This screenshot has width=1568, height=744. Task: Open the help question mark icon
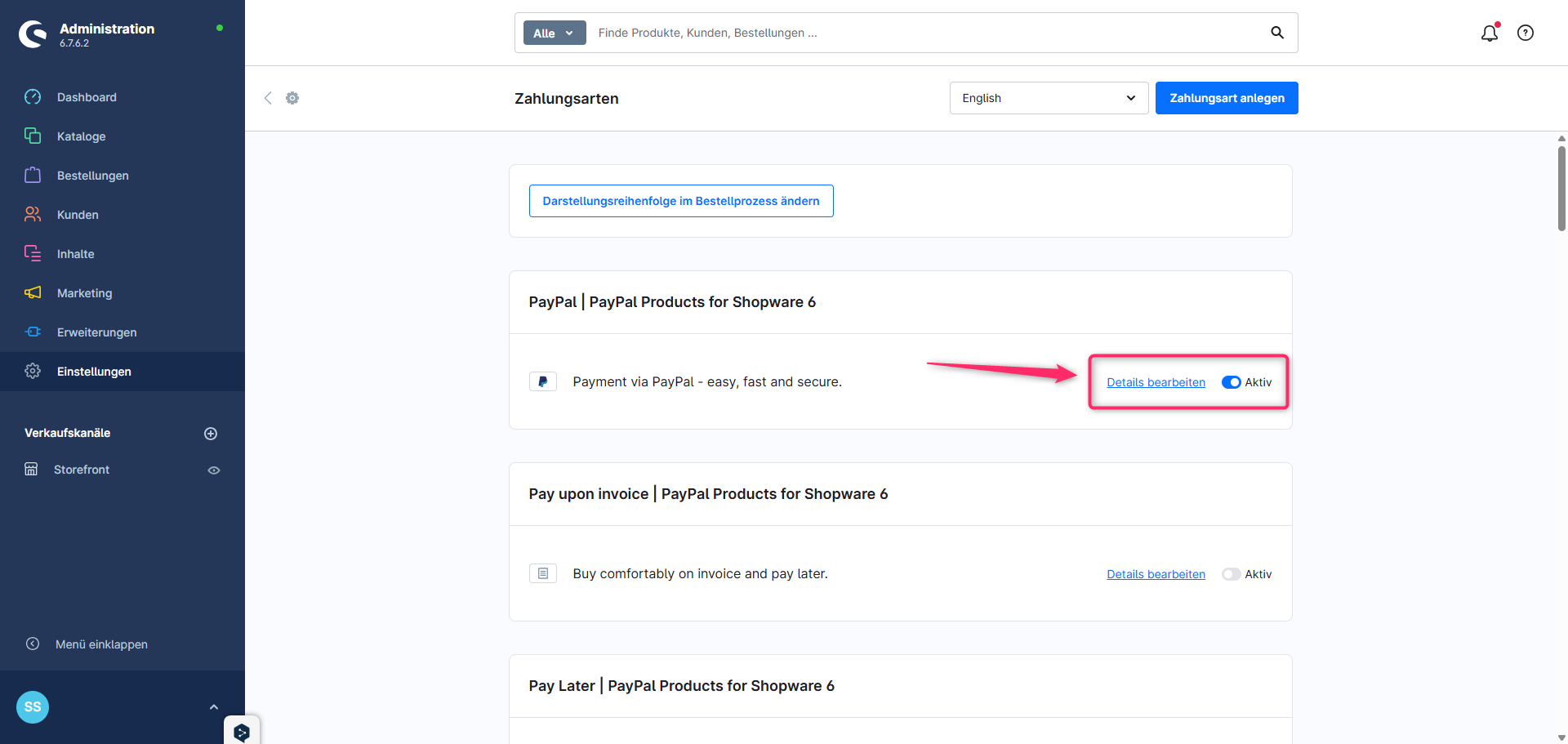(1526, 33)
